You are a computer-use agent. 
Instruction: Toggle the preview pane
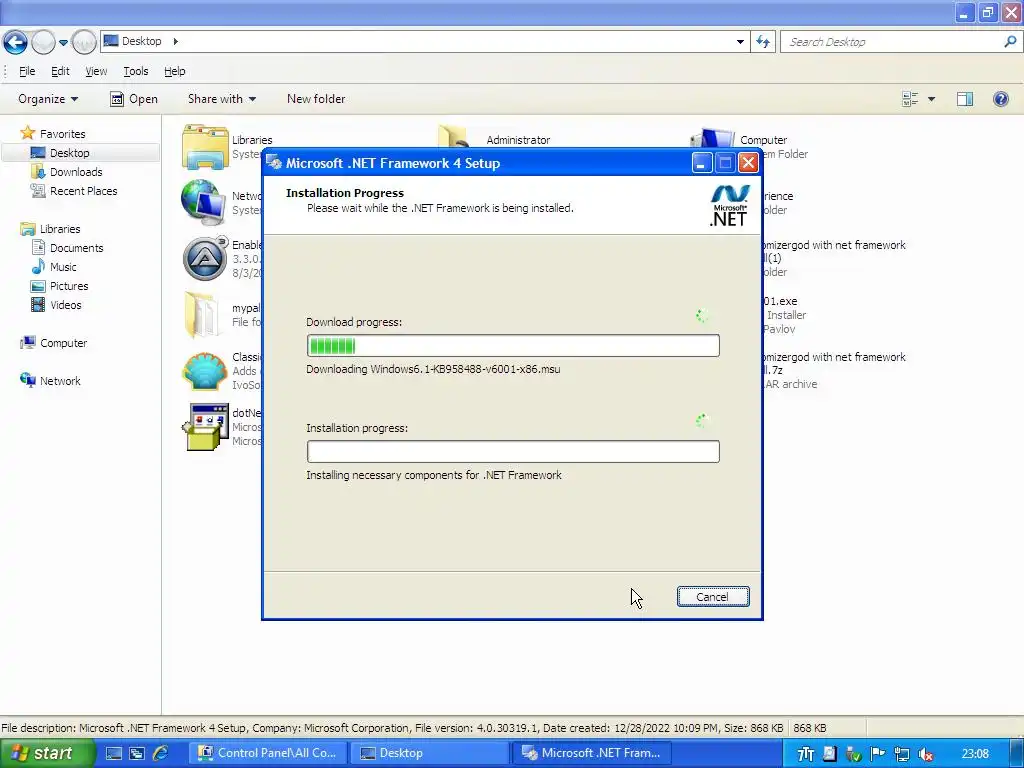coord(965,99)
